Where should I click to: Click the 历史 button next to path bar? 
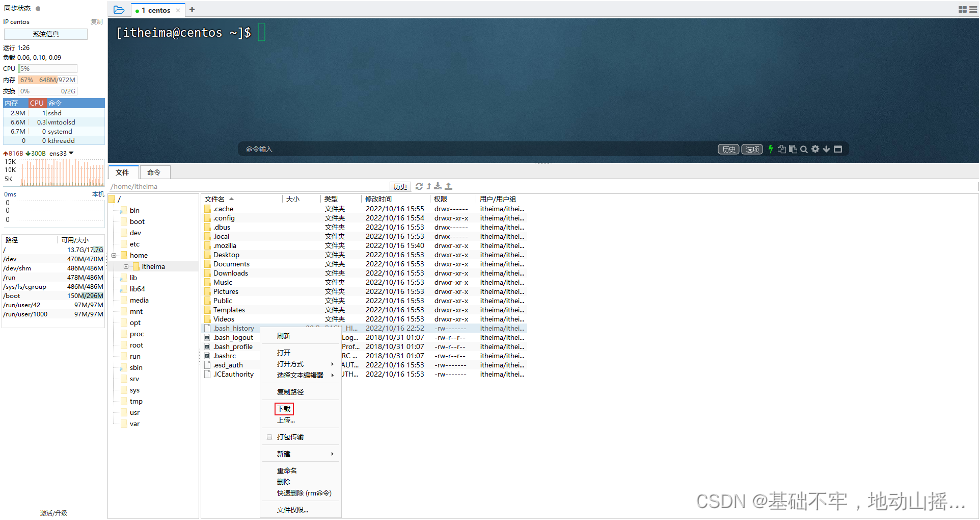[400, 186]
